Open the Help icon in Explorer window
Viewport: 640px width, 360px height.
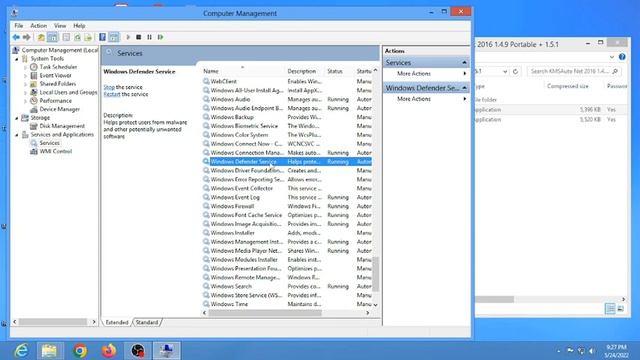click(x=622, y=57)
